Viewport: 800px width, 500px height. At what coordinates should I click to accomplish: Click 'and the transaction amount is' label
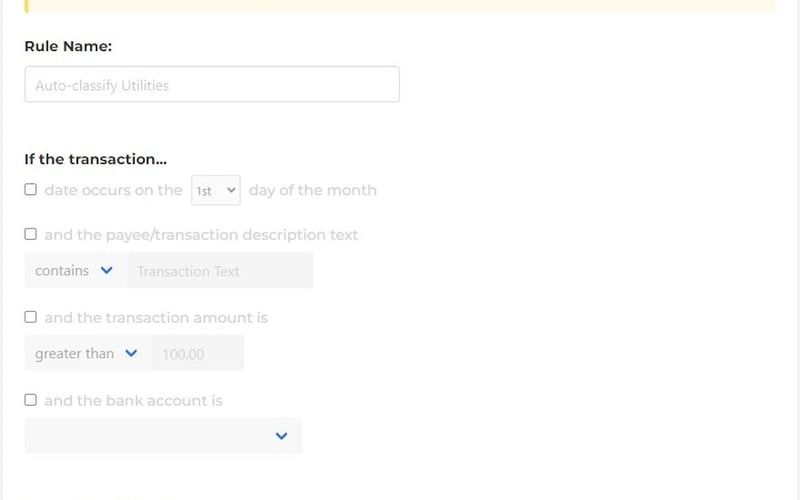coord(156,318)
